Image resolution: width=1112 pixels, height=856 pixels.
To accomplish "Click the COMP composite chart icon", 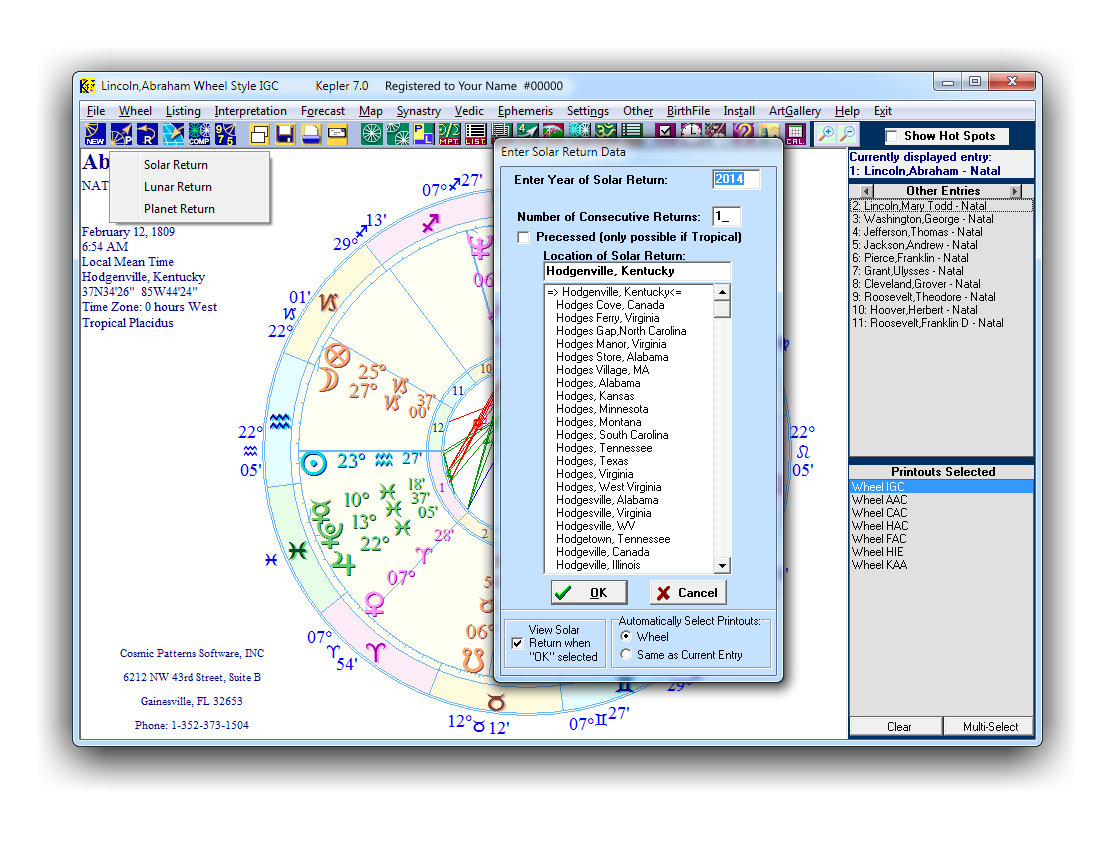I will coord(199,133).
